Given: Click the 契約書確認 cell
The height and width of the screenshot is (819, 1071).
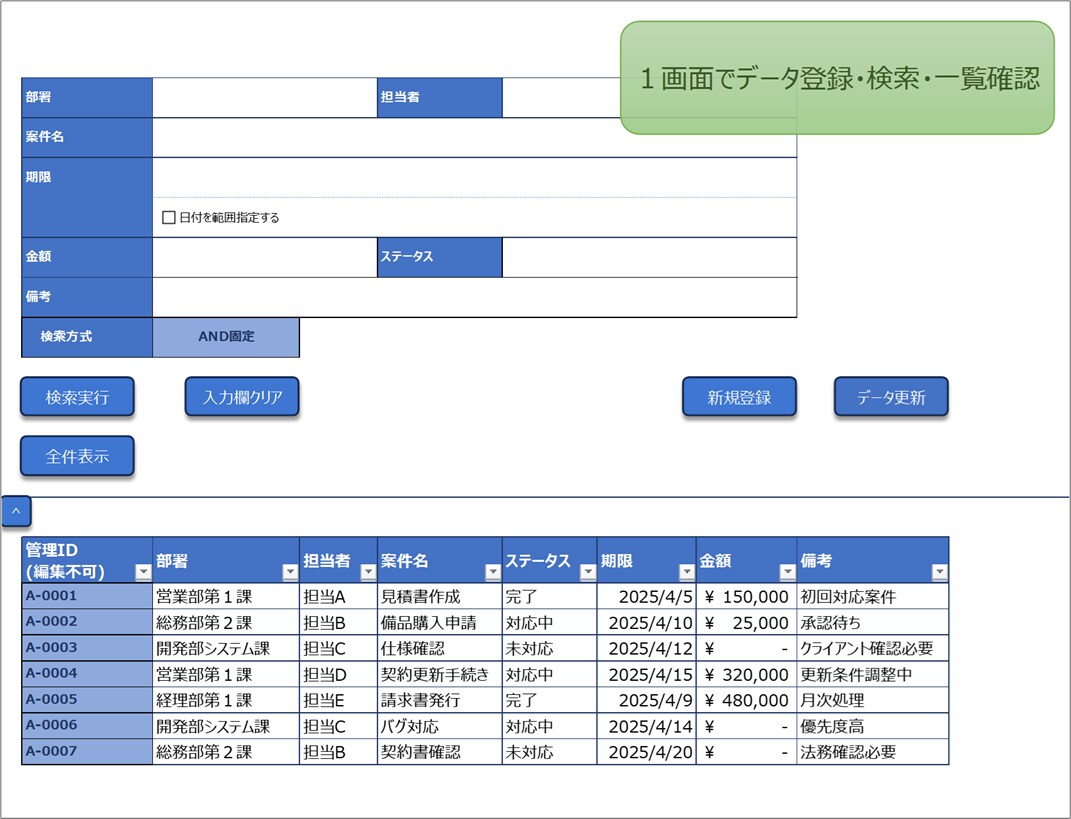Looking at the screenshot, I should click(x=440, y=752).
